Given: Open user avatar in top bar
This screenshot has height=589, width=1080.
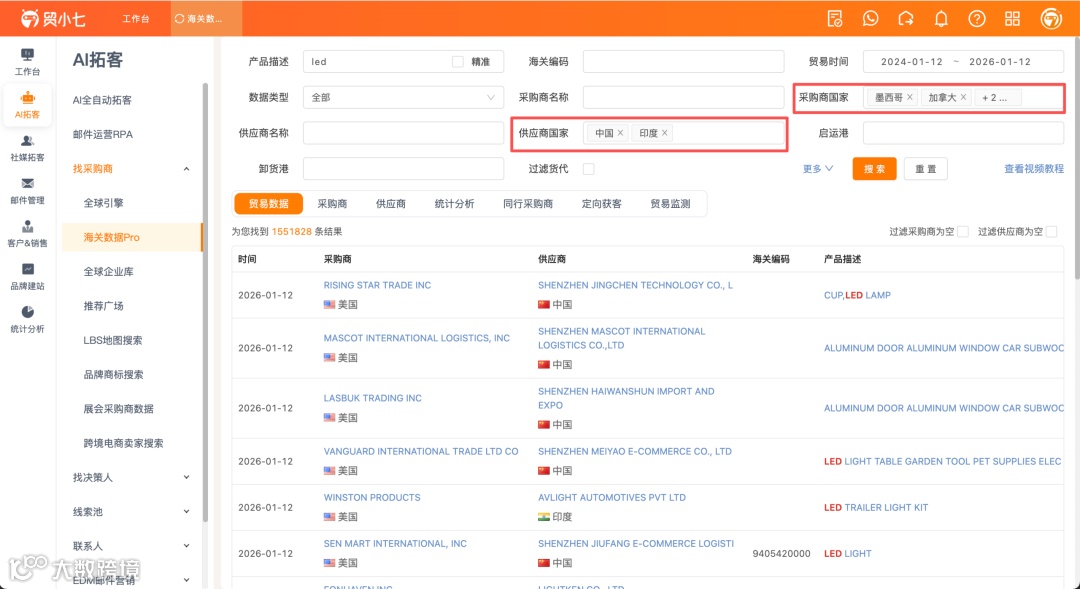Looking at the screenshot, I should [x=1051, y=19].
